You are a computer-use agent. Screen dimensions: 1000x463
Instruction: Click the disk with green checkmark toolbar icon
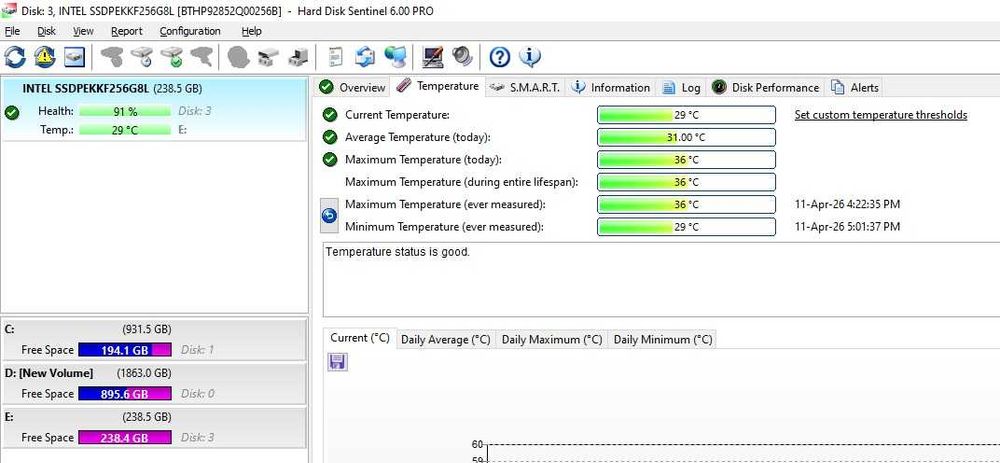(172, 57)
